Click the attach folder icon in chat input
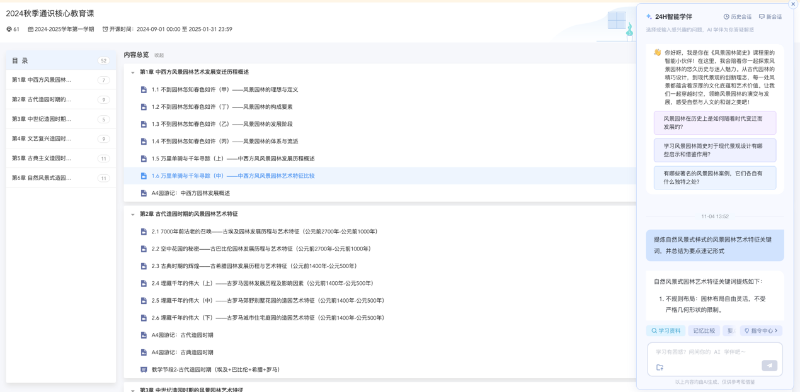The image size is (800, 392). [659, 367]
